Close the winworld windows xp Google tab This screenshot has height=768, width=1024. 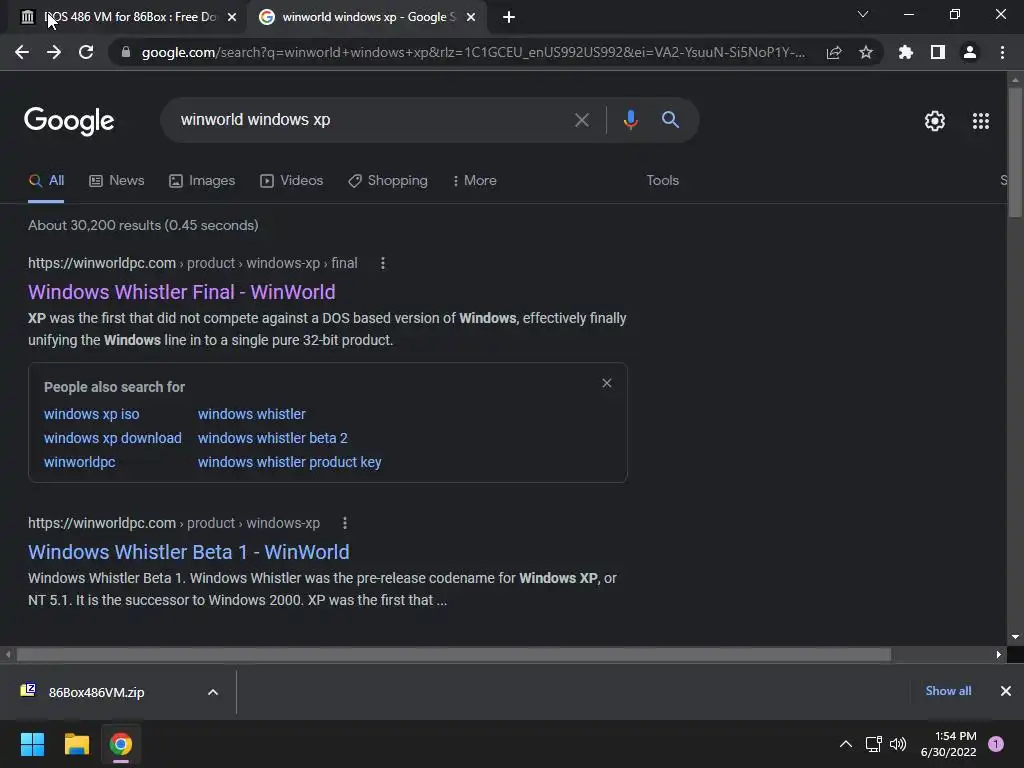click(471, 18)
